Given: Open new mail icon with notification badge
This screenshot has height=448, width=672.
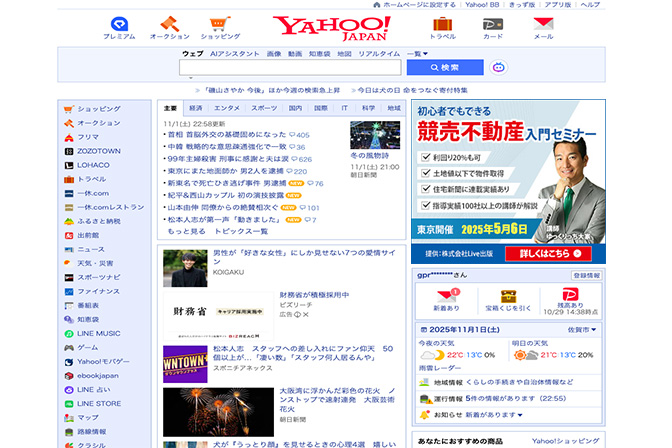Looking at the screenshot, I should pos(446,296).
